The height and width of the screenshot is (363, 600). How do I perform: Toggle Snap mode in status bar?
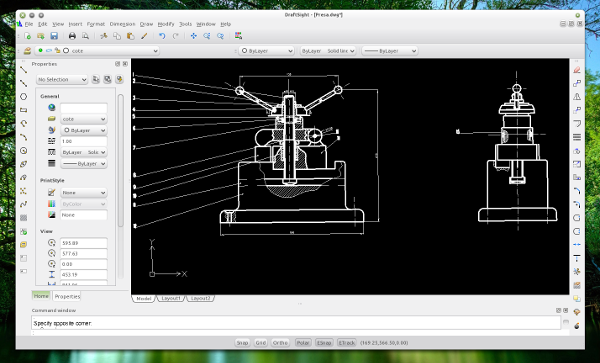242,343
